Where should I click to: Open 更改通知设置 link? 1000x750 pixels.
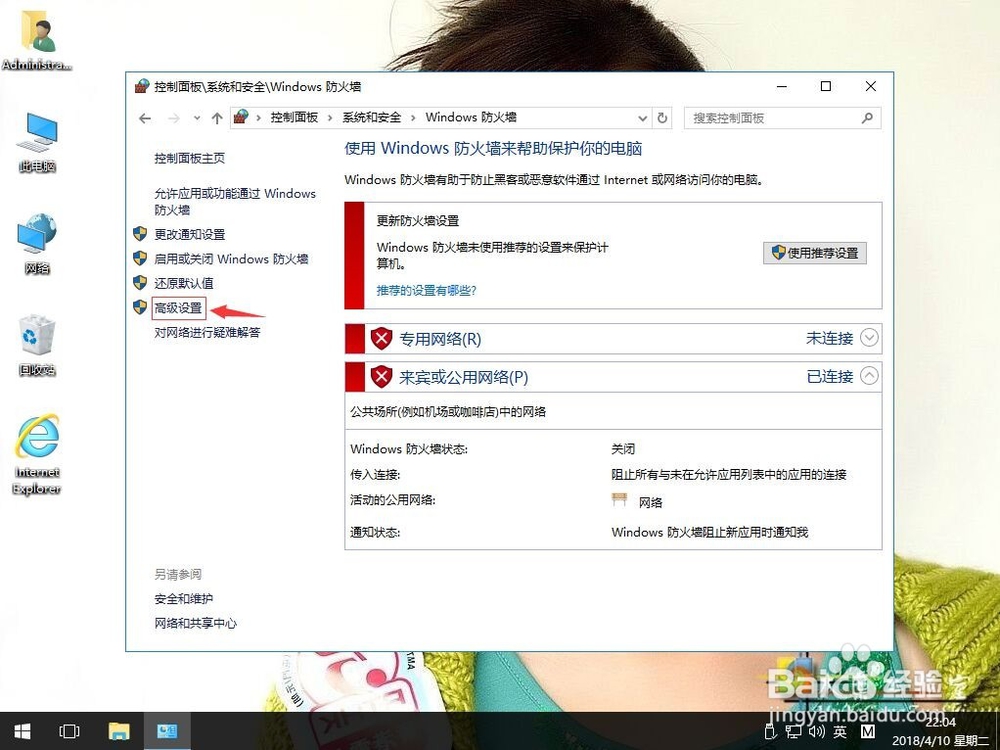pyautogui.click(x=189, y=235)
